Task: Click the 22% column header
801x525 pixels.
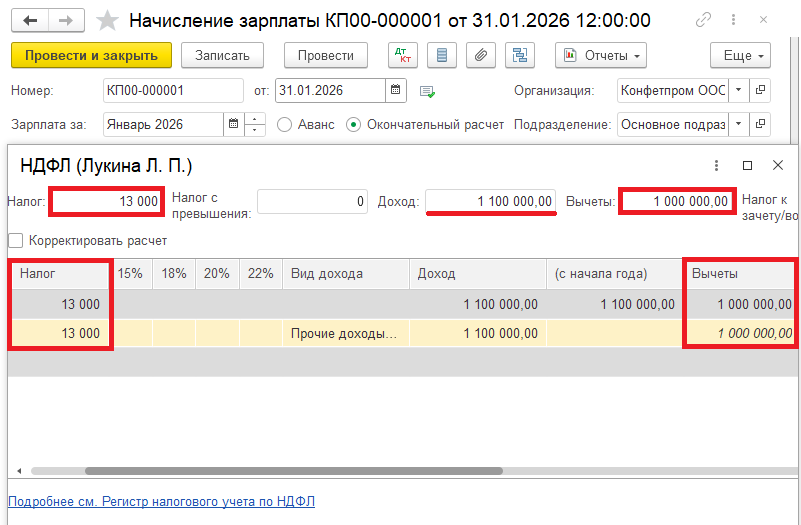Action: (x=261, y=274)
